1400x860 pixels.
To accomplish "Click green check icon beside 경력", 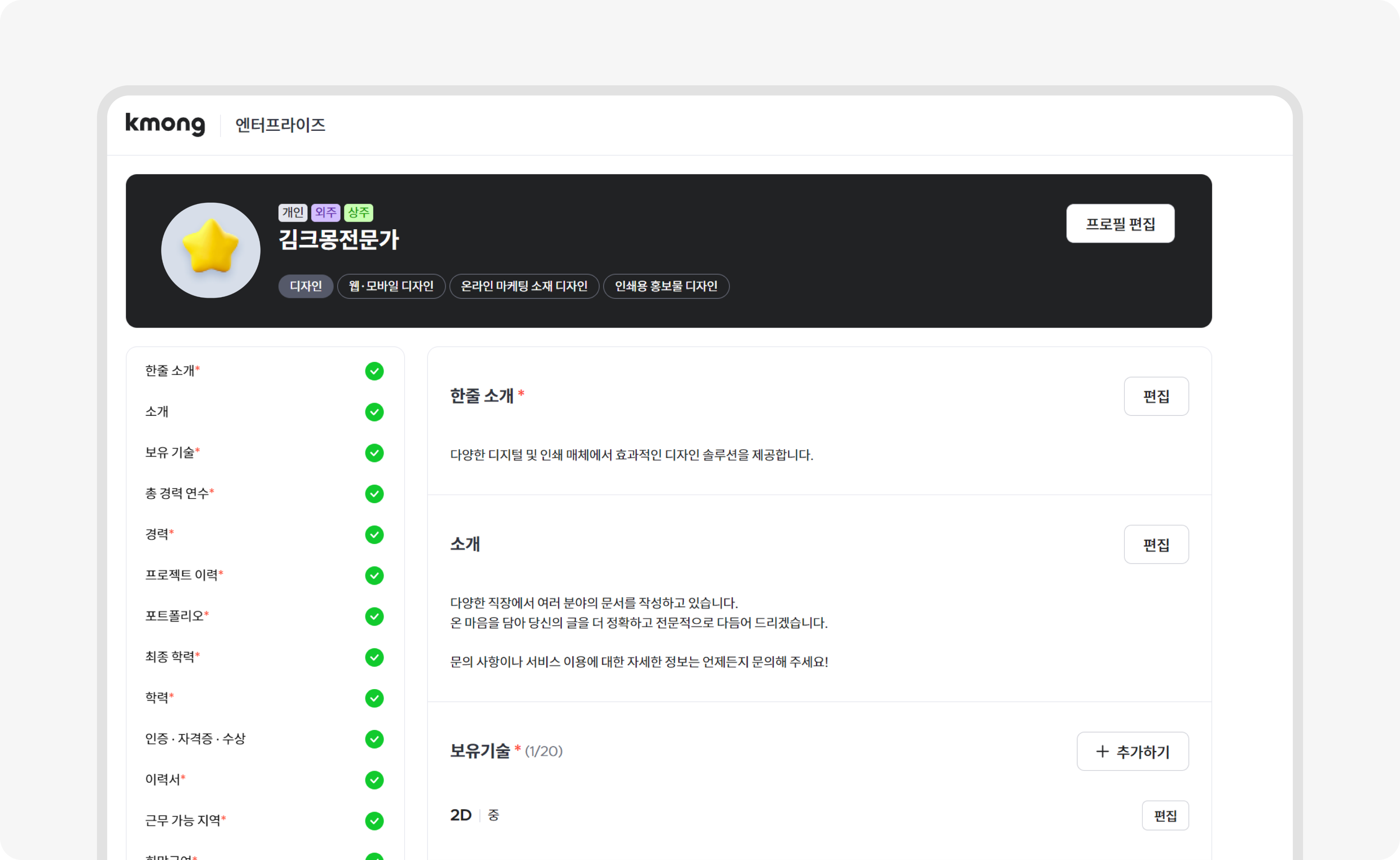I will click(374, 535).
